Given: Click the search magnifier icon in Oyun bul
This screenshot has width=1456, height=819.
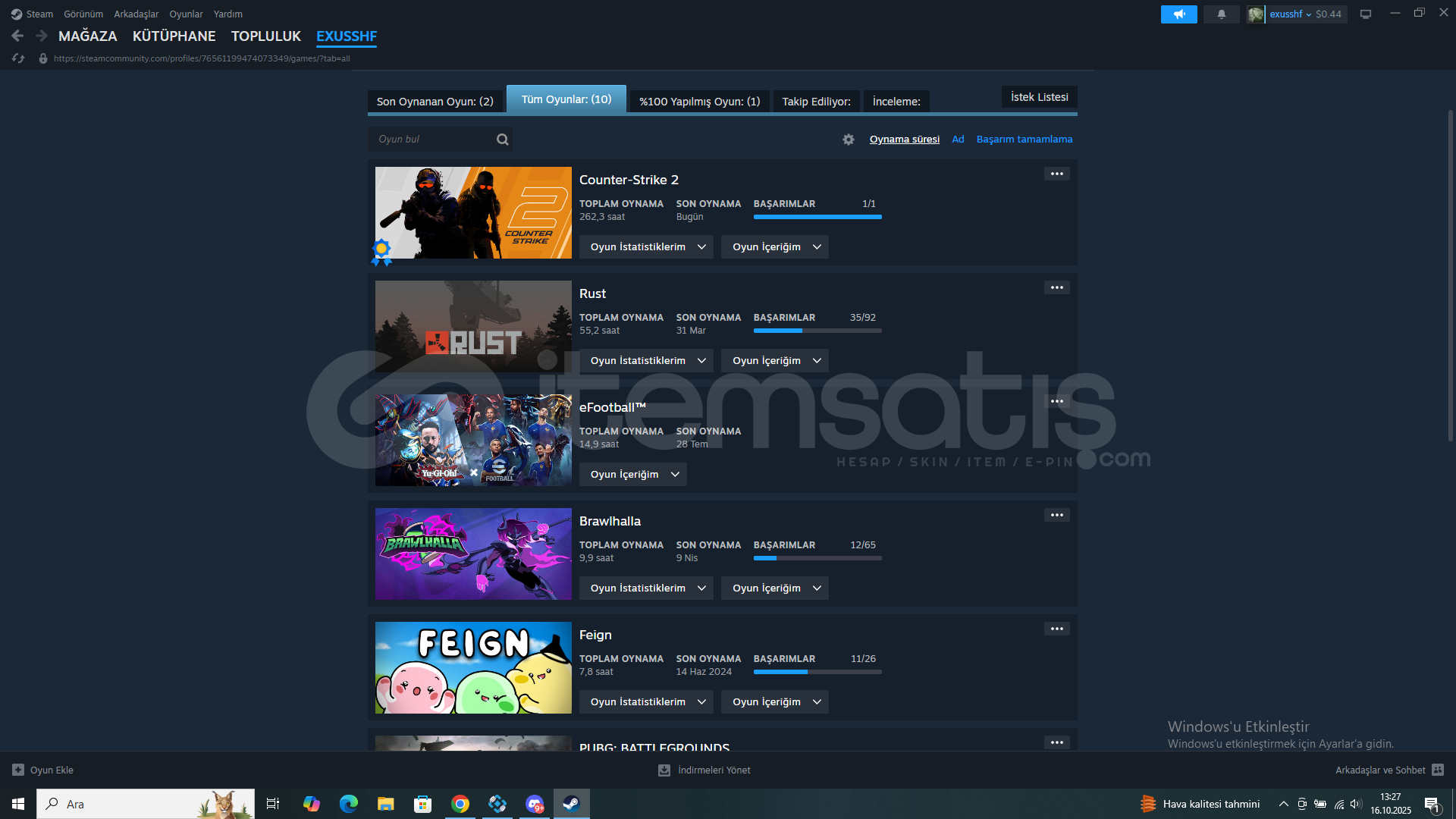Looking at the screenshot, I should click(502, 140).
